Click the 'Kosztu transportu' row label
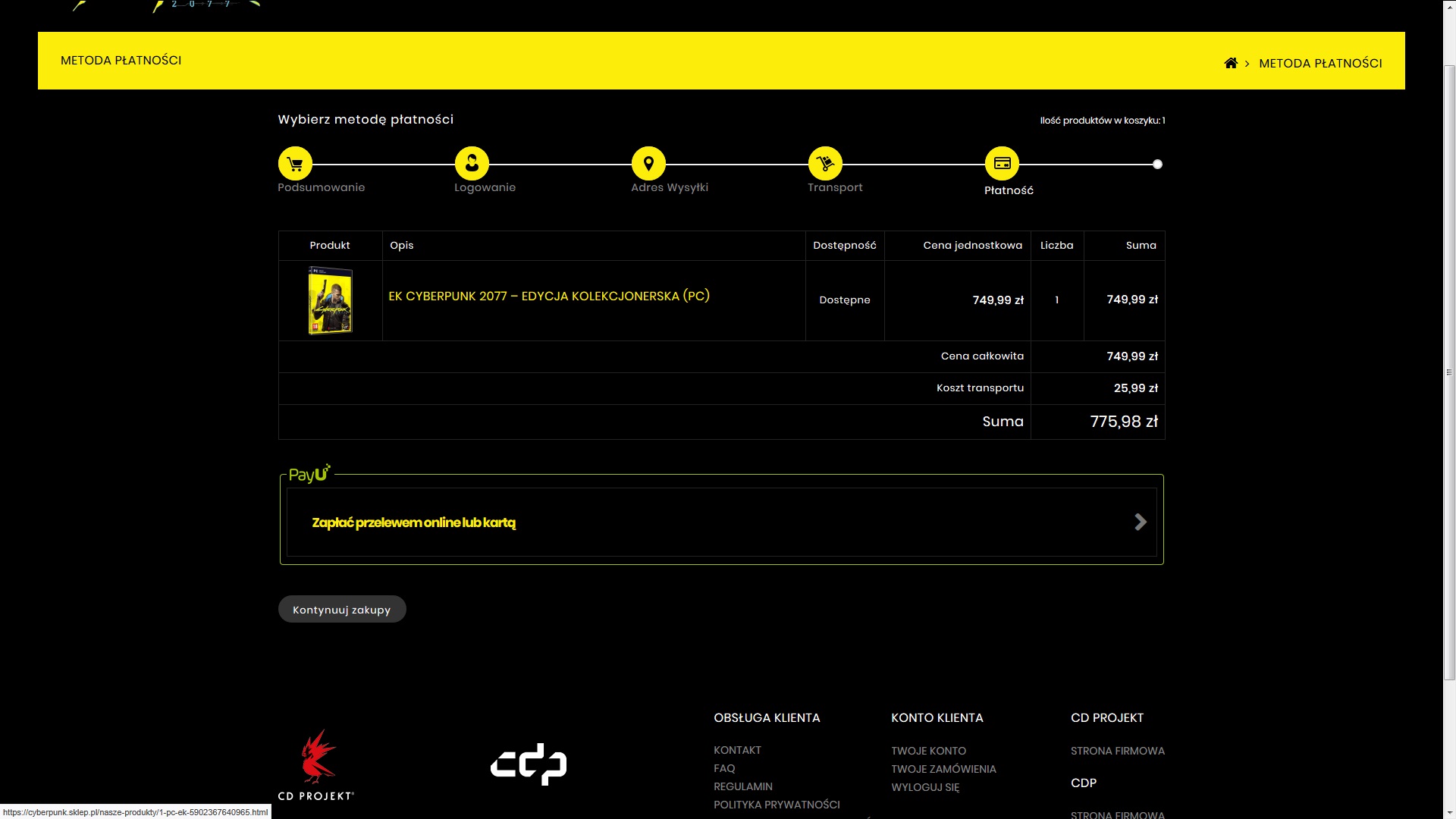Viewport: 1456px width, 819px height. tap(980, 388)
